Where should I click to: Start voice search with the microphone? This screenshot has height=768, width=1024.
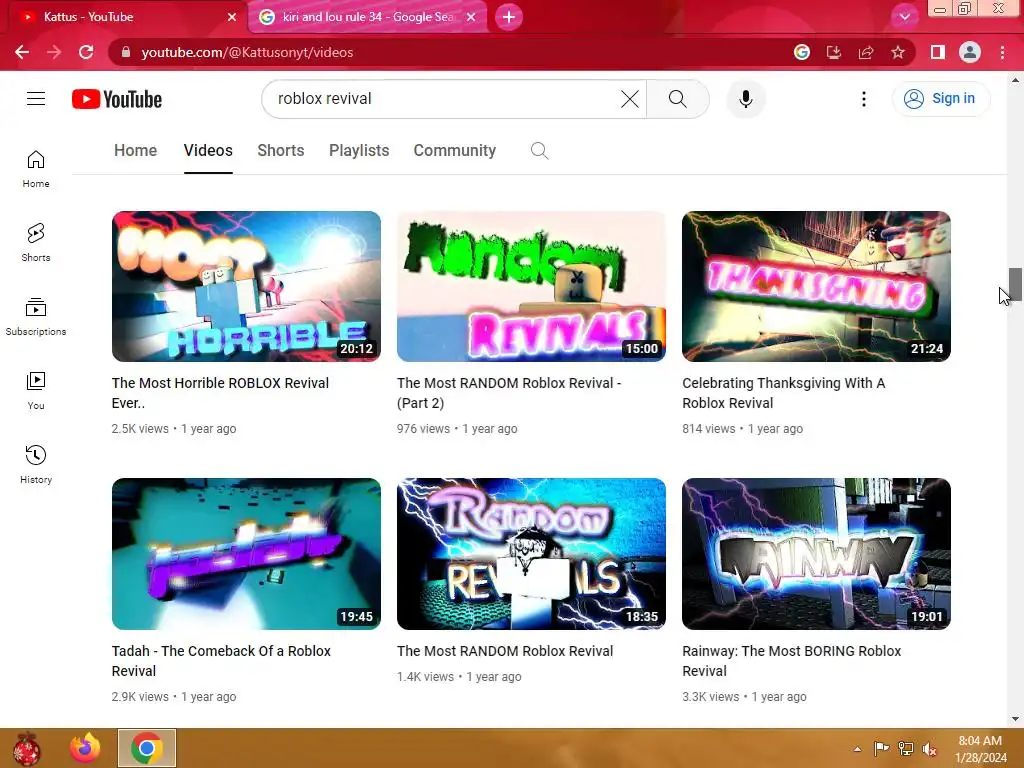[746, 99]
